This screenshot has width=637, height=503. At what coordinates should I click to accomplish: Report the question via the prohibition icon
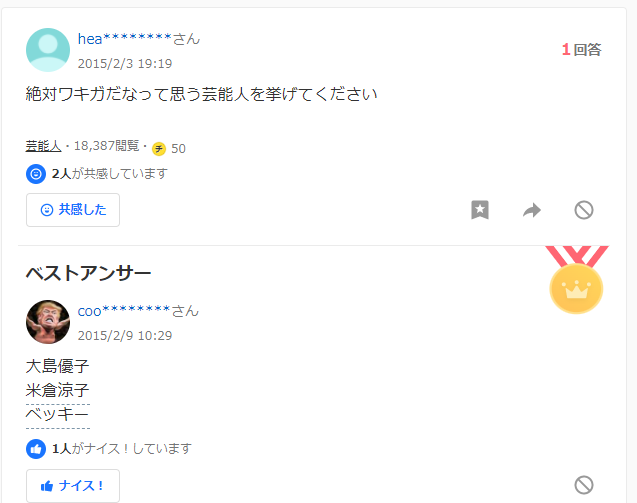(584, 210)
